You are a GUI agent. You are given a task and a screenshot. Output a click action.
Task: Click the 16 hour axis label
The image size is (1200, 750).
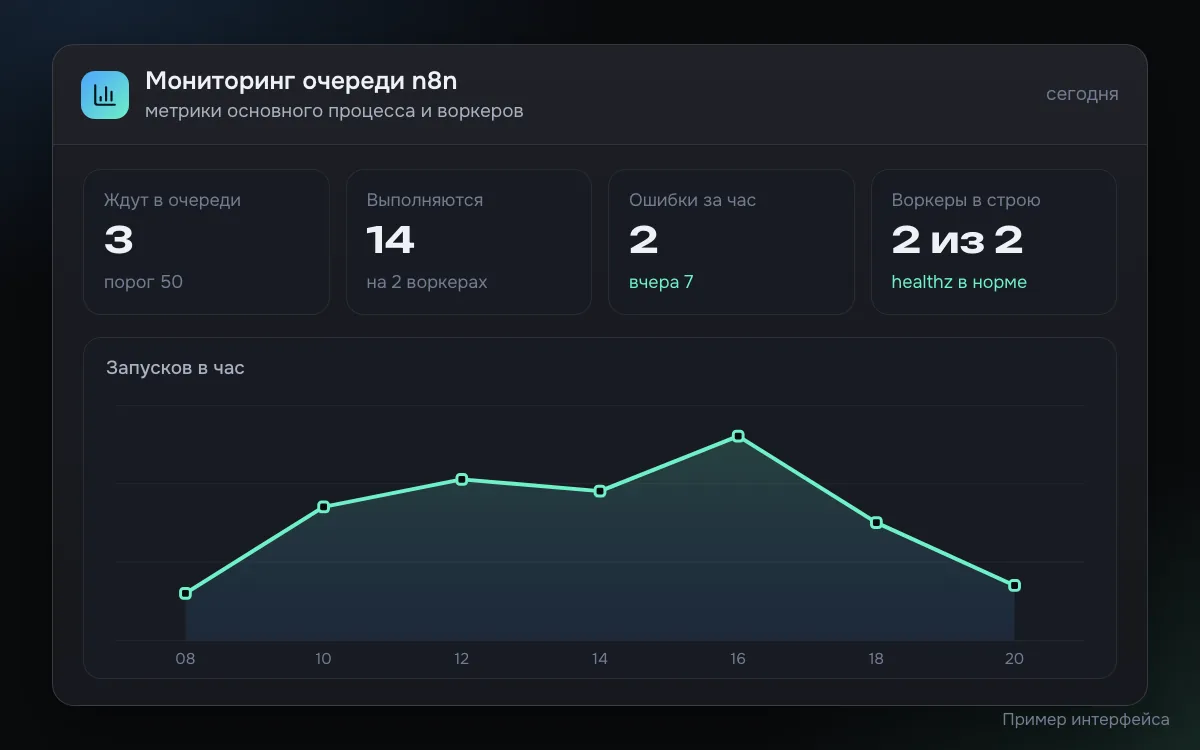pyautogui.click(x=738, y=659)
